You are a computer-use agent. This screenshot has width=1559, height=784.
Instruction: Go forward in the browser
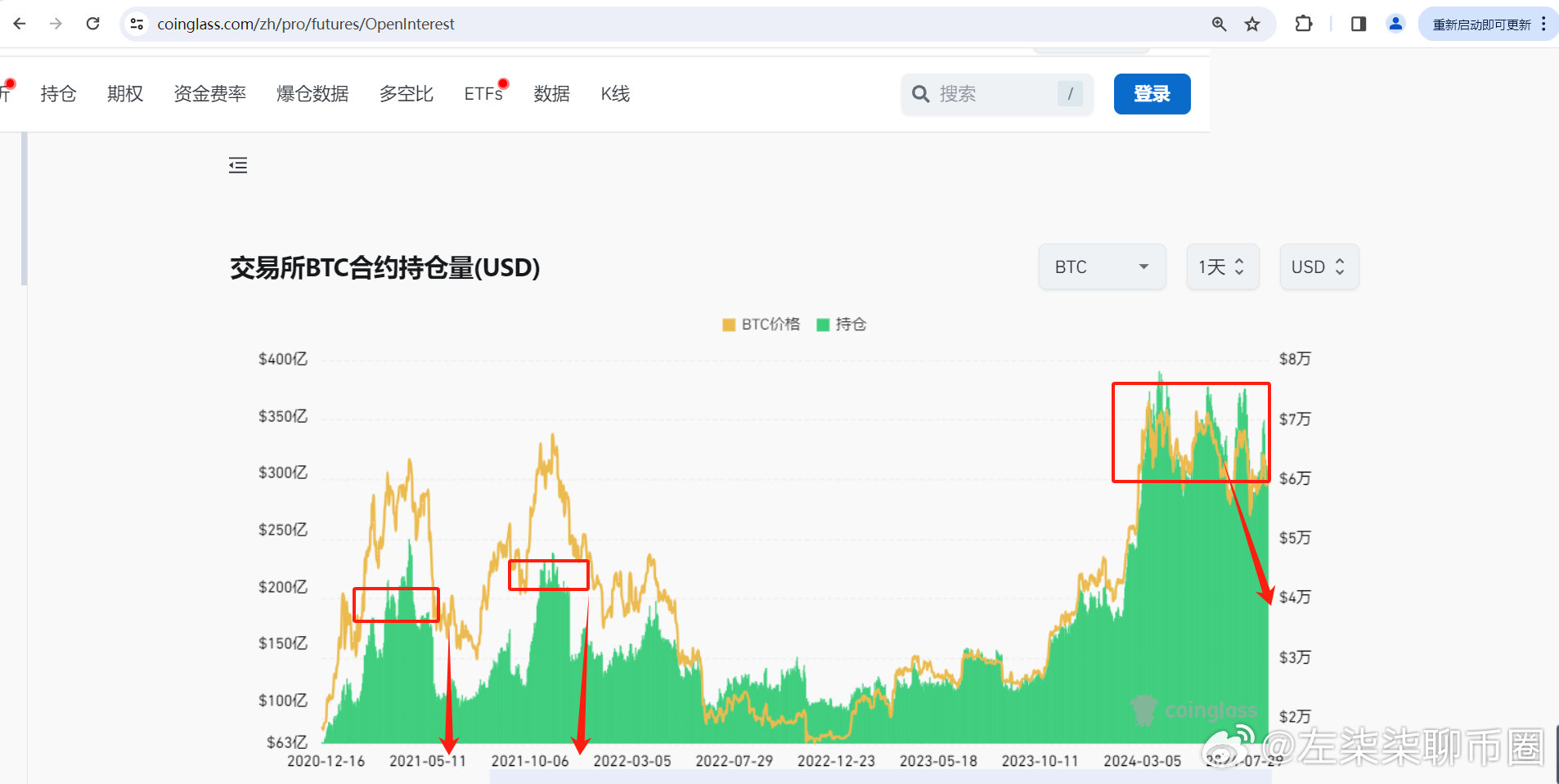click(56, 24)
